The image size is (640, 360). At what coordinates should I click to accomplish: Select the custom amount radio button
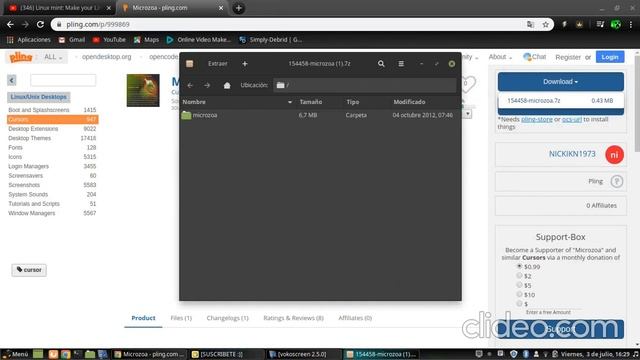point(519,304)
